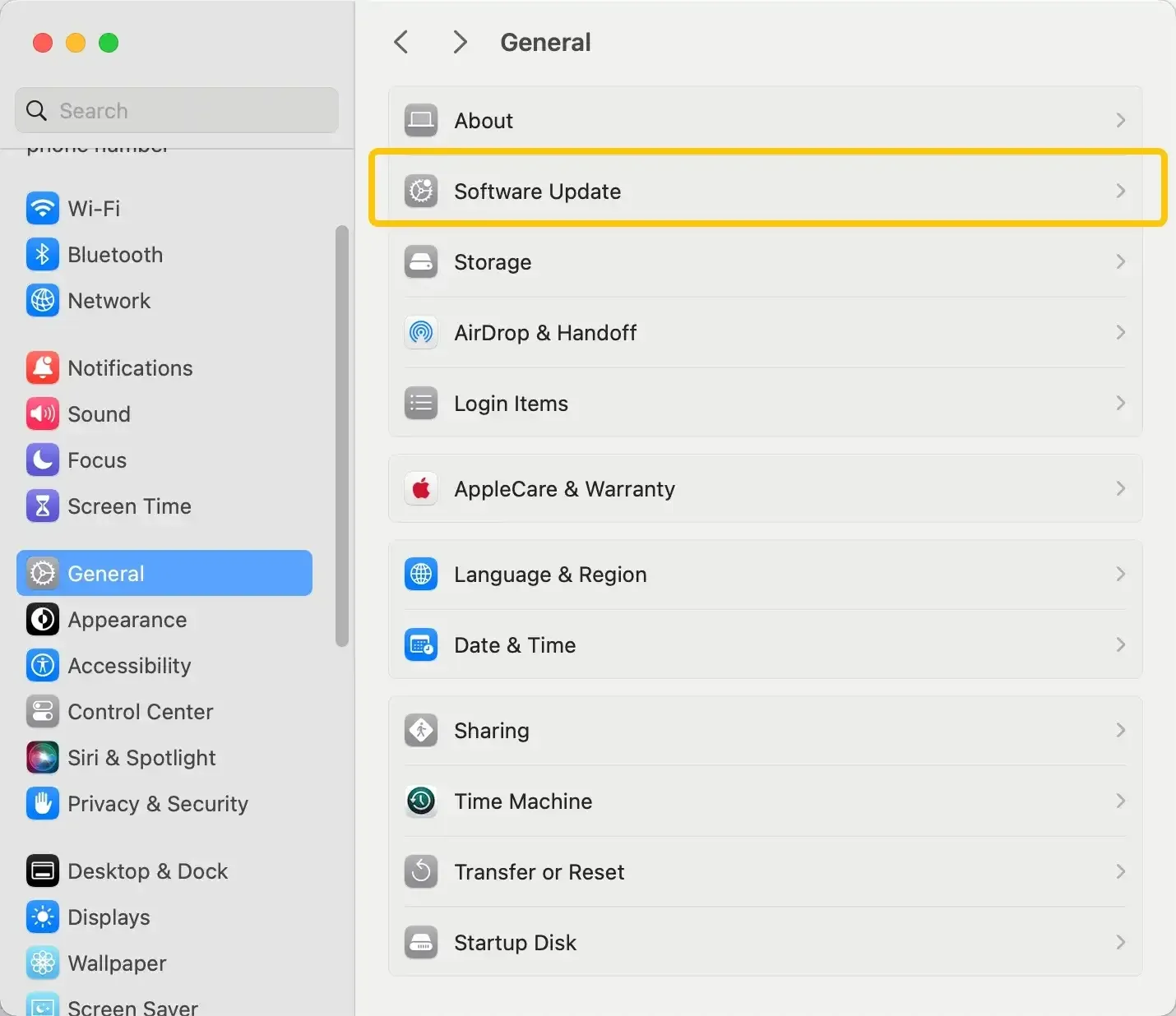Click the magnifying glass search icon
Viewport: 1176px width, 1016px height.
coord(36,110)
